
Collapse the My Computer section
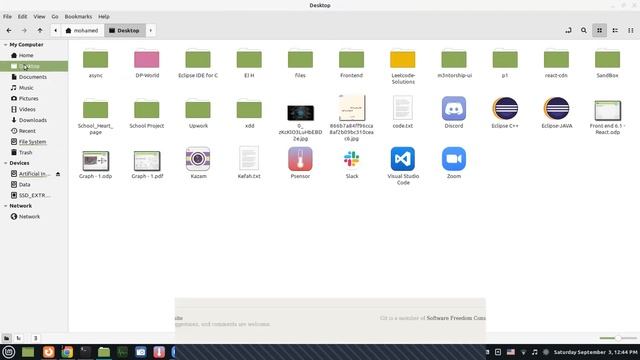pos(5,44)
